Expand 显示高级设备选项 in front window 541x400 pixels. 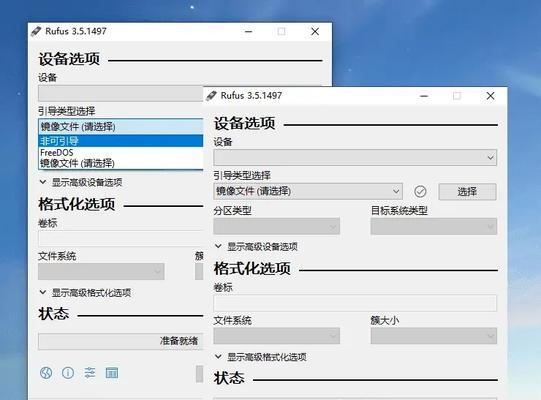(256, 246)
